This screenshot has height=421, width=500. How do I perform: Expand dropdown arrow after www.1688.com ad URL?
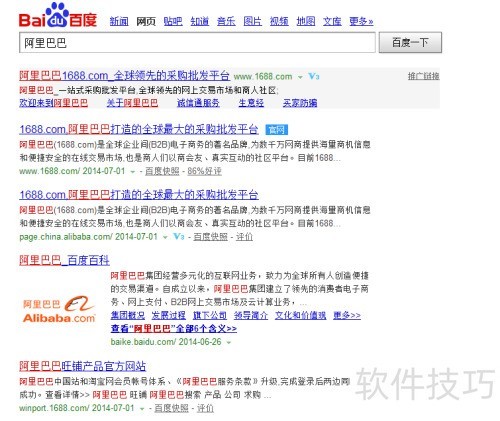[x=300, y=77]
